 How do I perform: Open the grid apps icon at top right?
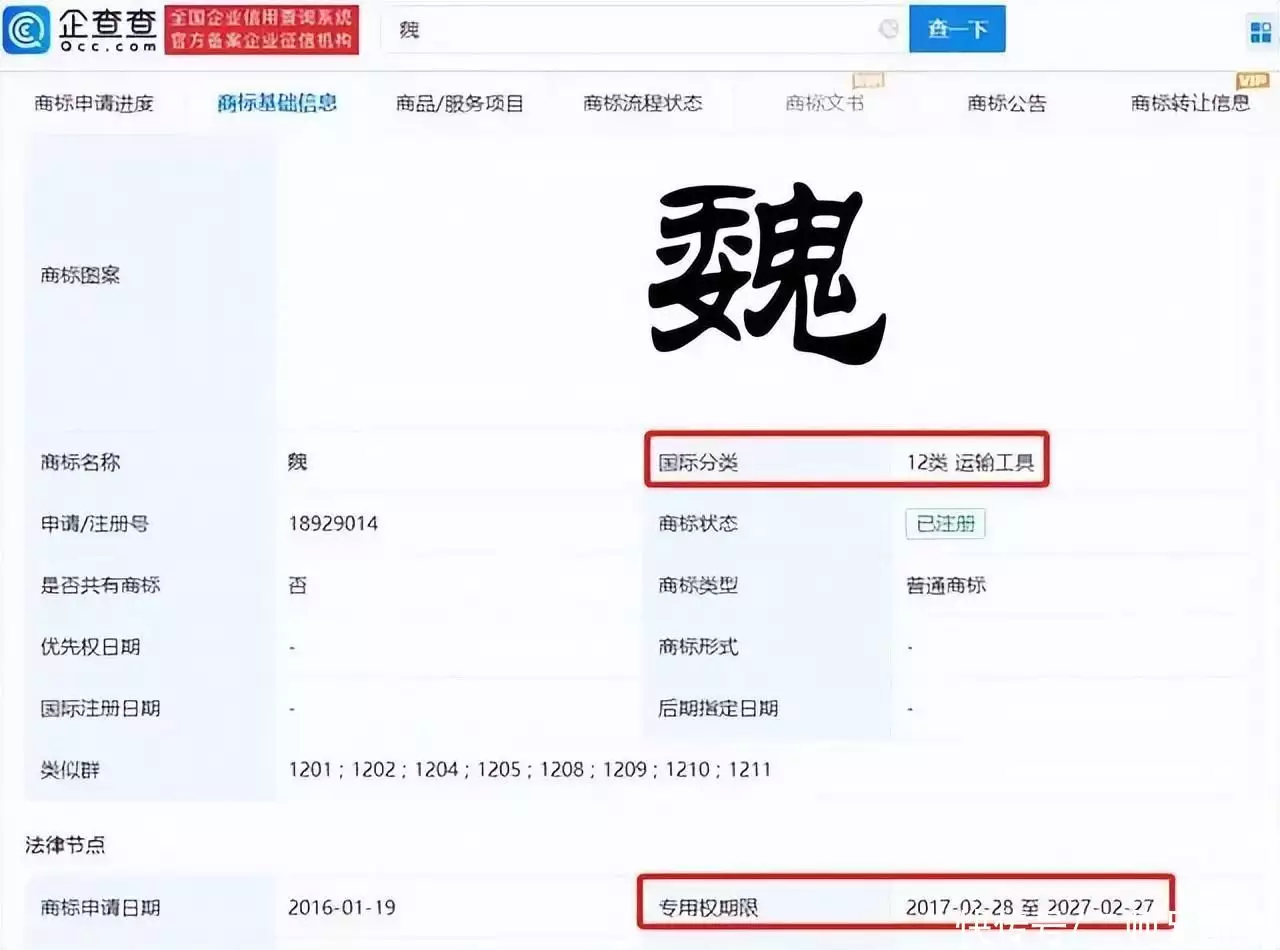[x=1260, y=31]
